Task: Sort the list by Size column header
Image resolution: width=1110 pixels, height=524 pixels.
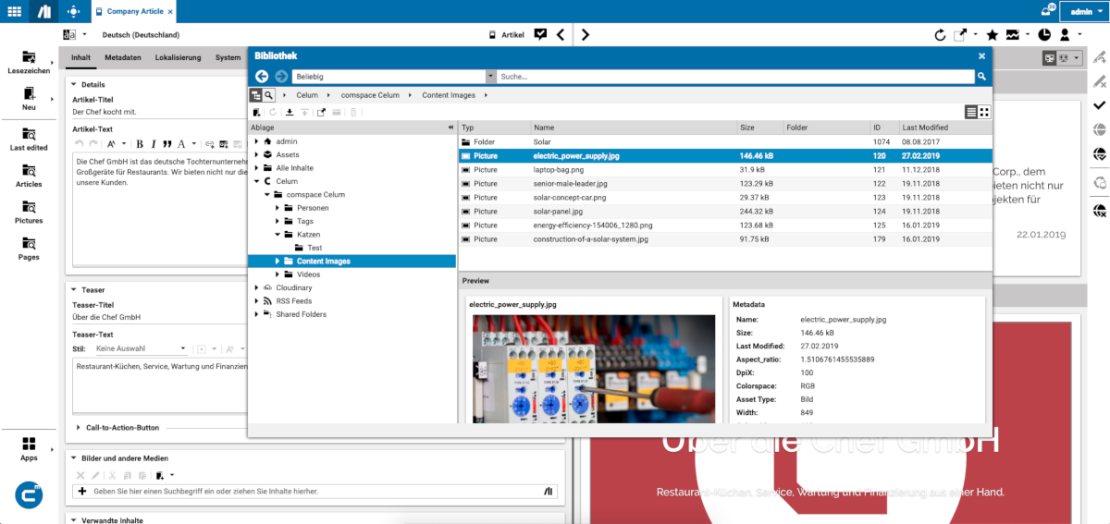Action: tap(759, 127)
